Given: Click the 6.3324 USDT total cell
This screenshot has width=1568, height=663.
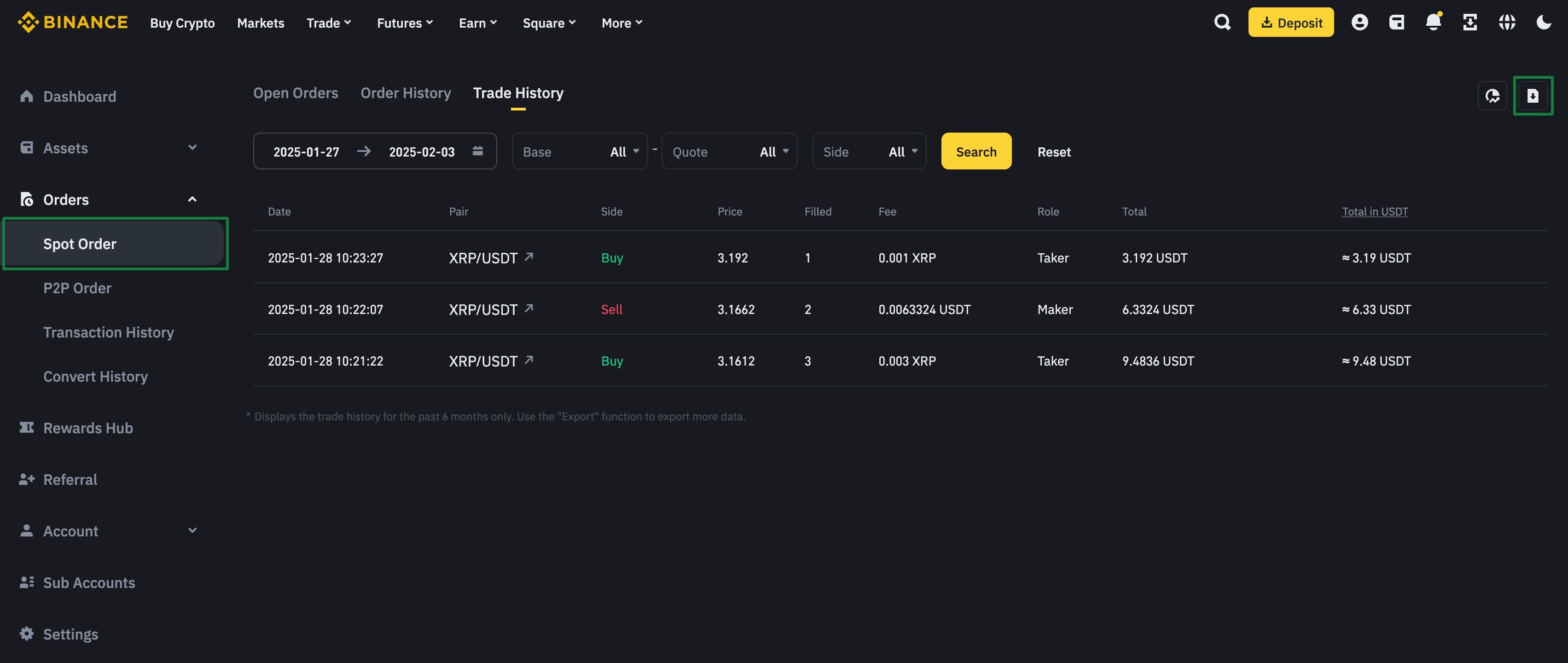Looking at the screenshot, I should click(x=1158, y=309).
